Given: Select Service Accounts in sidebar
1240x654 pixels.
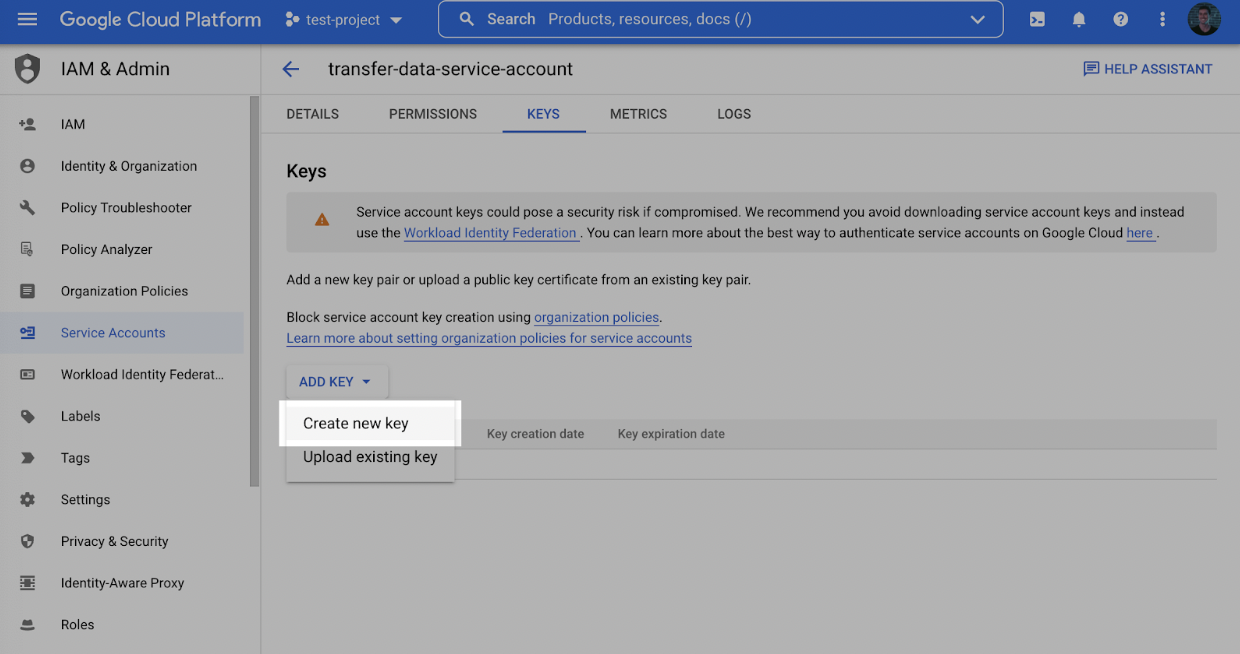Looking at the screenshot, I should point(122,333).
